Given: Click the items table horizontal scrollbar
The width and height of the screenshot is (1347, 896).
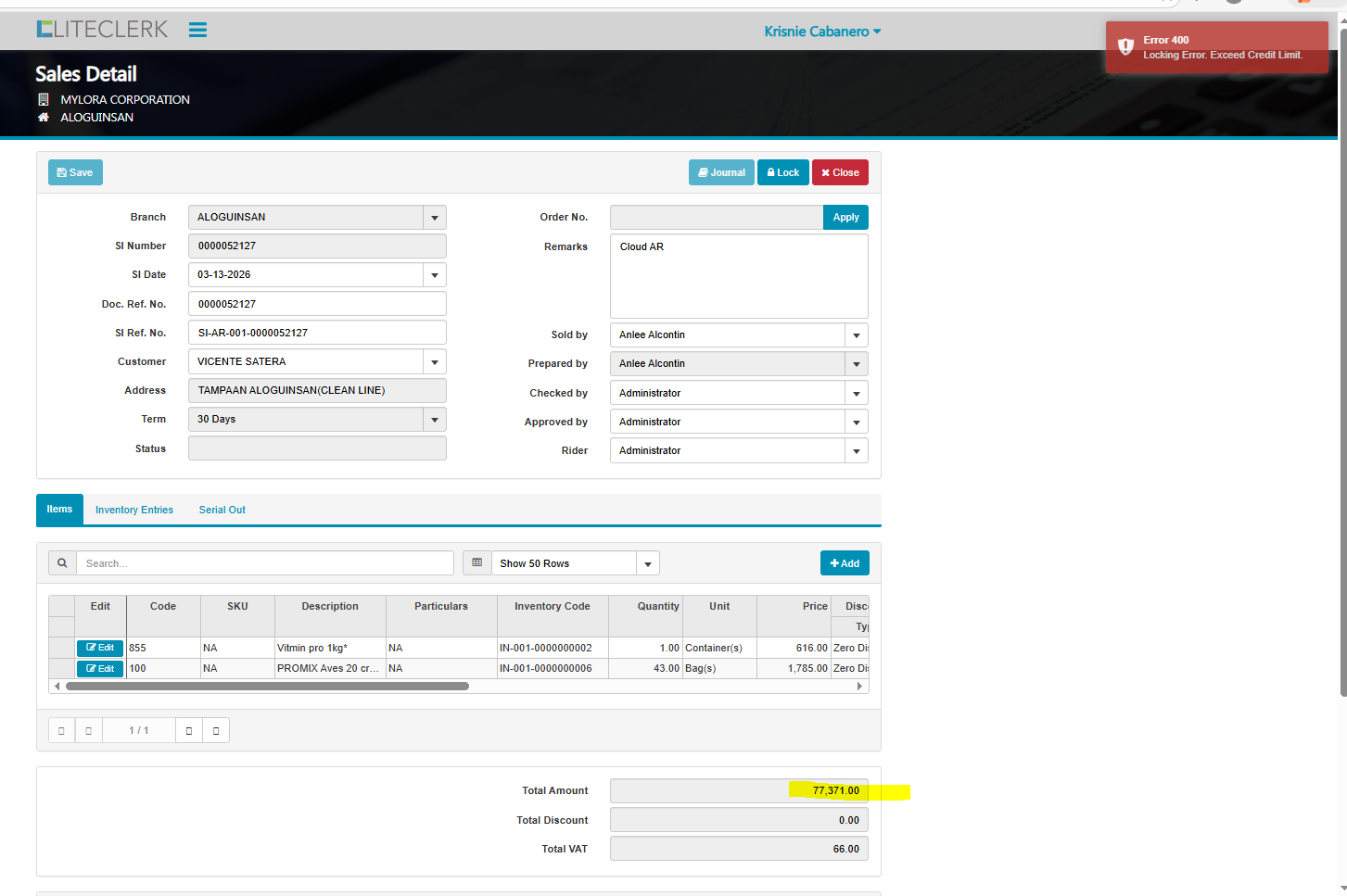Looking at the screenshot, I should tap(267, 687).
